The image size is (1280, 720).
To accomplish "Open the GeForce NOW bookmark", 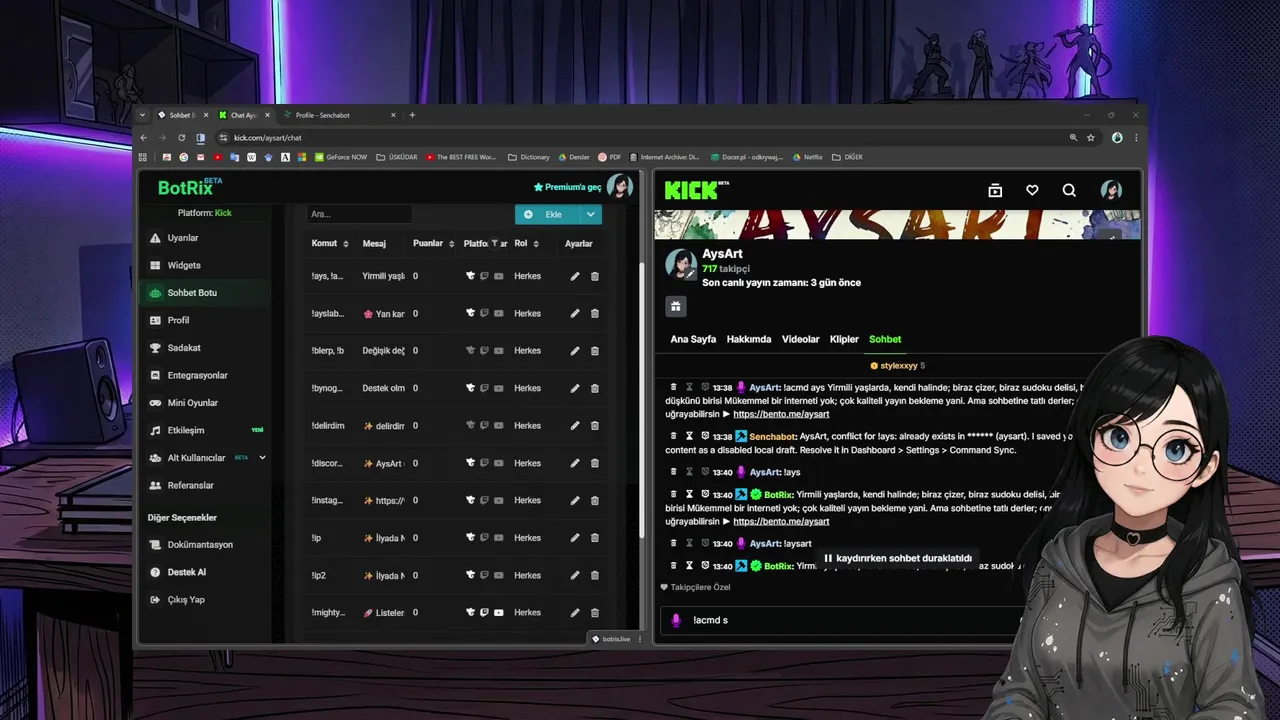I will 340,157.
